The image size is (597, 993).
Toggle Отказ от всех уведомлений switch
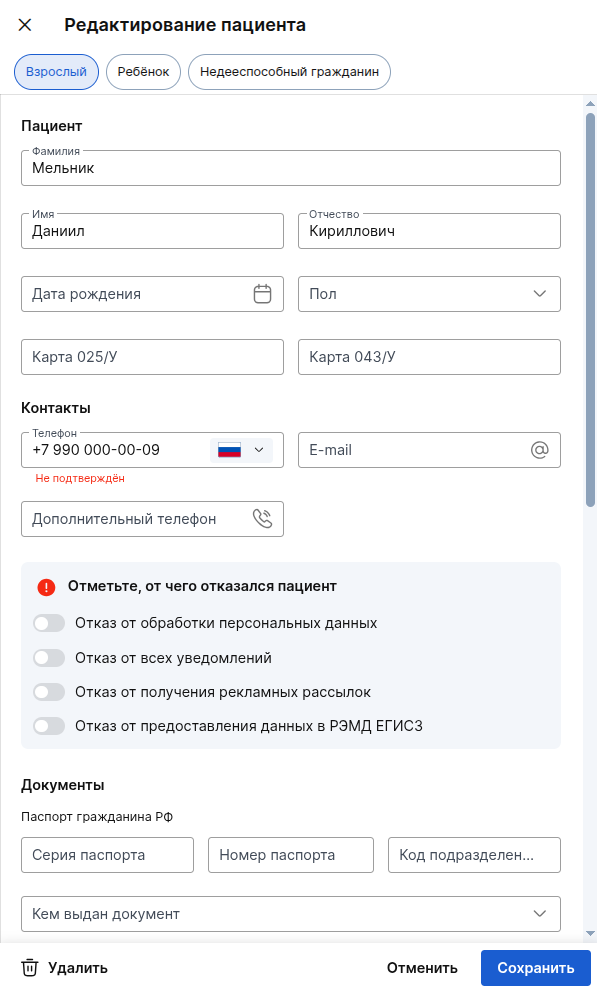49,657
